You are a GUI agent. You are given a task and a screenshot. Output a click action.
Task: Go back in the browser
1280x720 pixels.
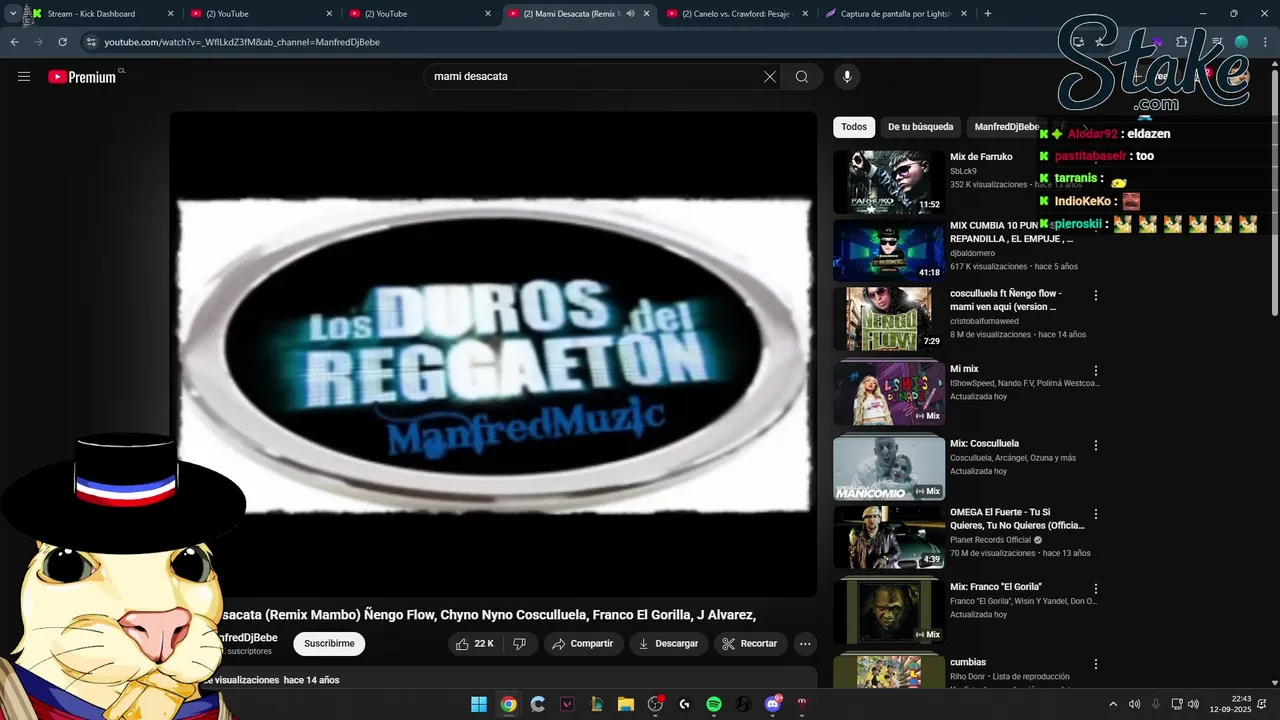[x=14, y=42]
